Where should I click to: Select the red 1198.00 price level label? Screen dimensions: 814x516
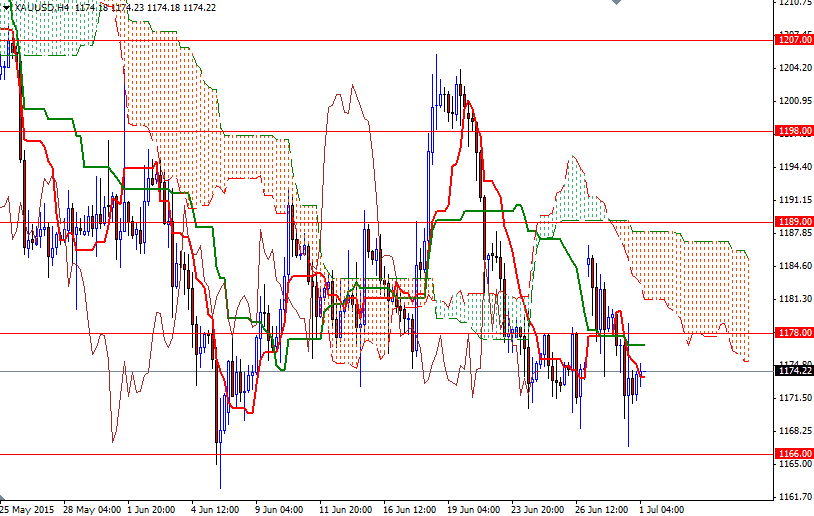[x=793, y=131]
